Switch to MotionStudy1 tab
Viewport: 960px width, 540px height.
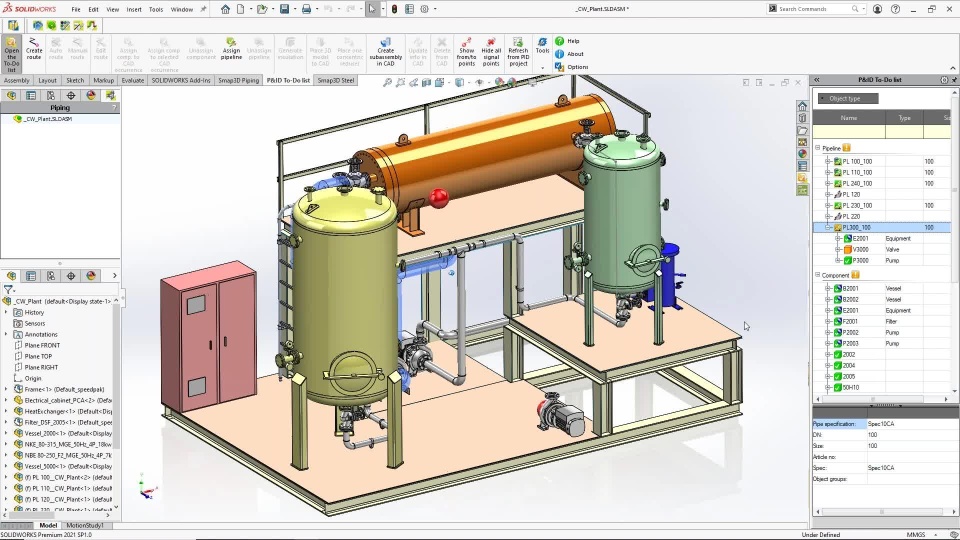tap(84, 525)
